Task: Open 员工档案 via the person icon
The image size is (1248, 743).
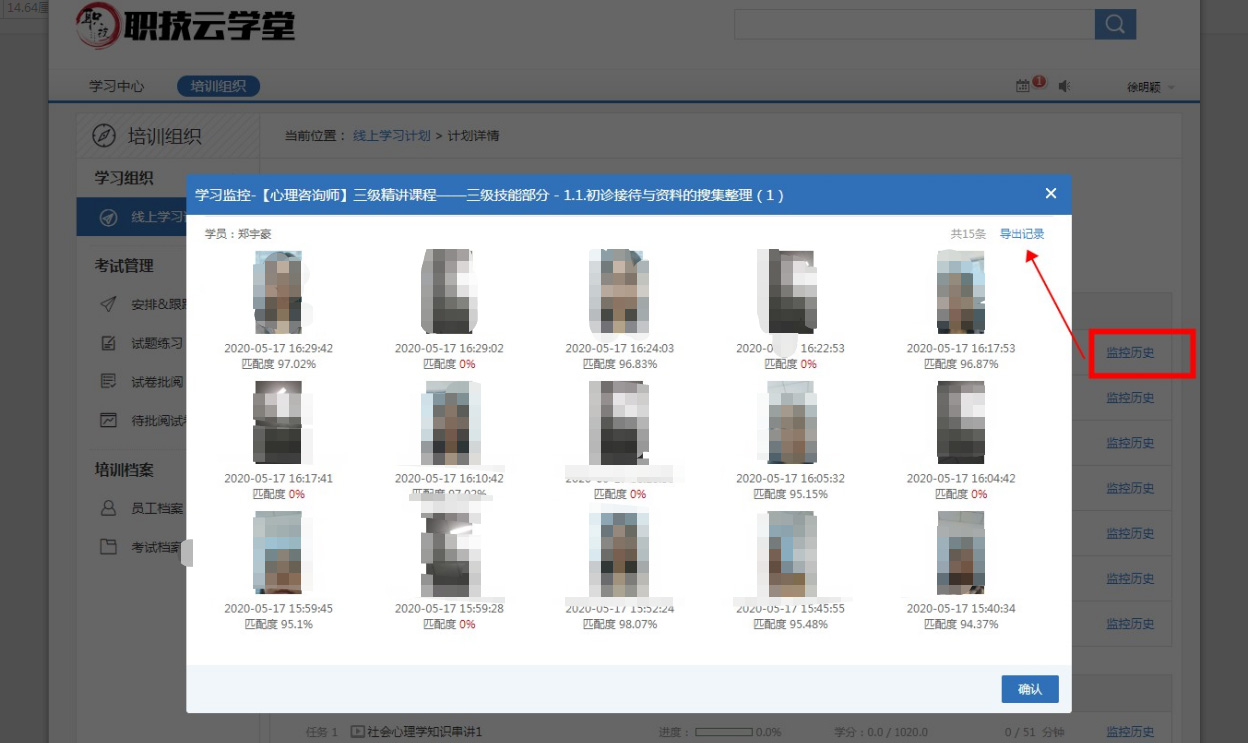Action: click(109, 508)
